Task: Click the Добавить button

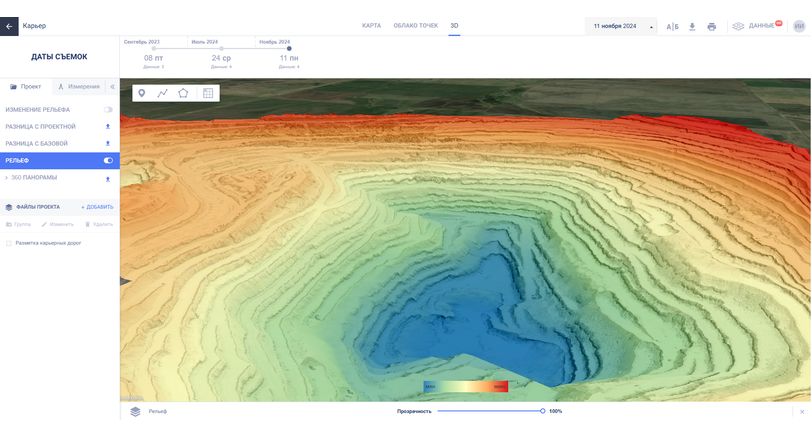Action: (x=97, y=207)
